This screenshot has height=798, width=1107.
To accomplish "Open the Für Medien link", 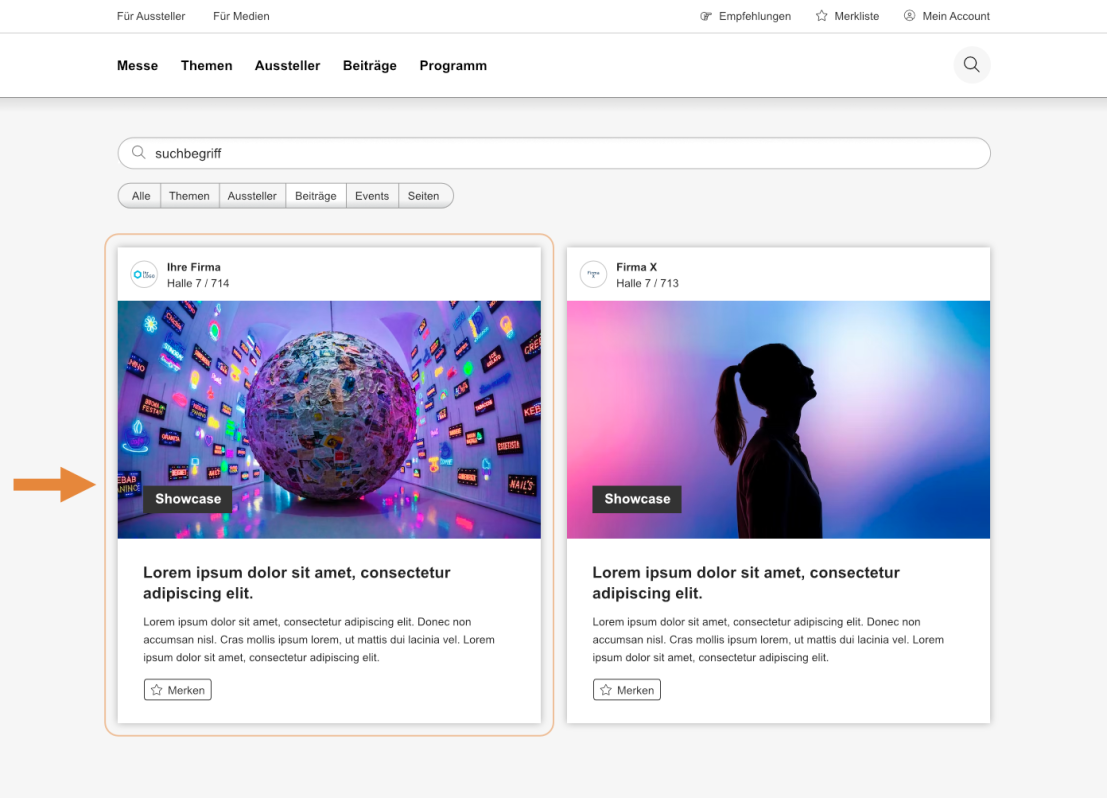I will pos(241,16).
